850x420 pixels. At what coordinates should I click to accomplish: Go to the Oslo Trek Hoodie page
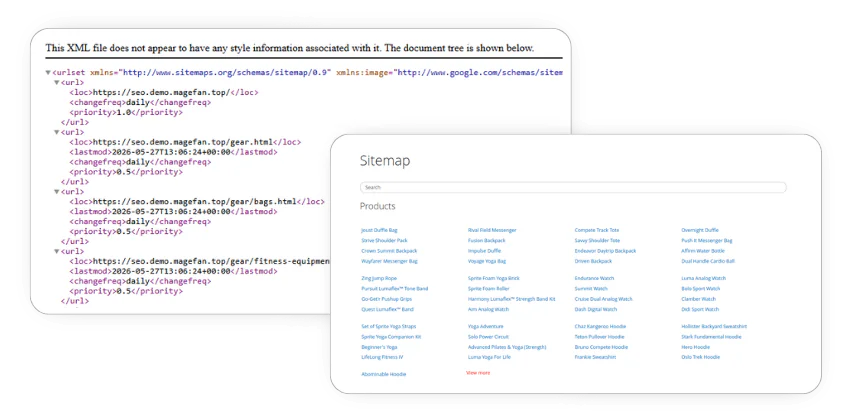700,358
